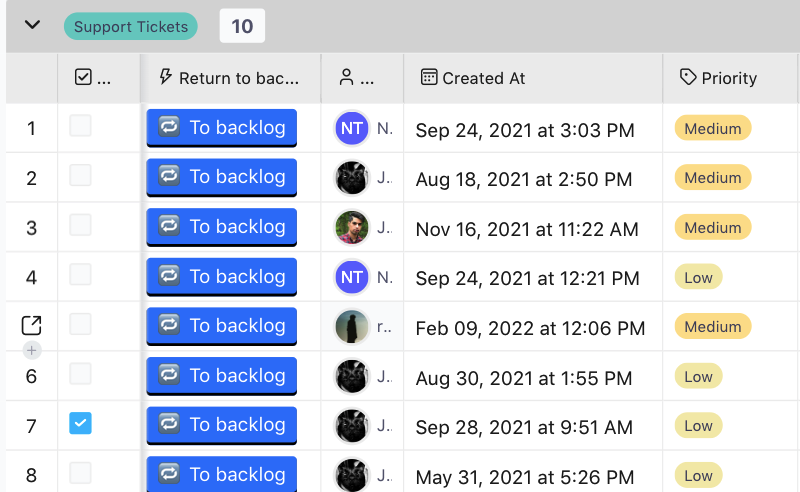Image resolution: width=800 pixels, height=492 pixels.
Task: Uncheck the checked checkbox in row 7
Action: click(x=80, y=424)
